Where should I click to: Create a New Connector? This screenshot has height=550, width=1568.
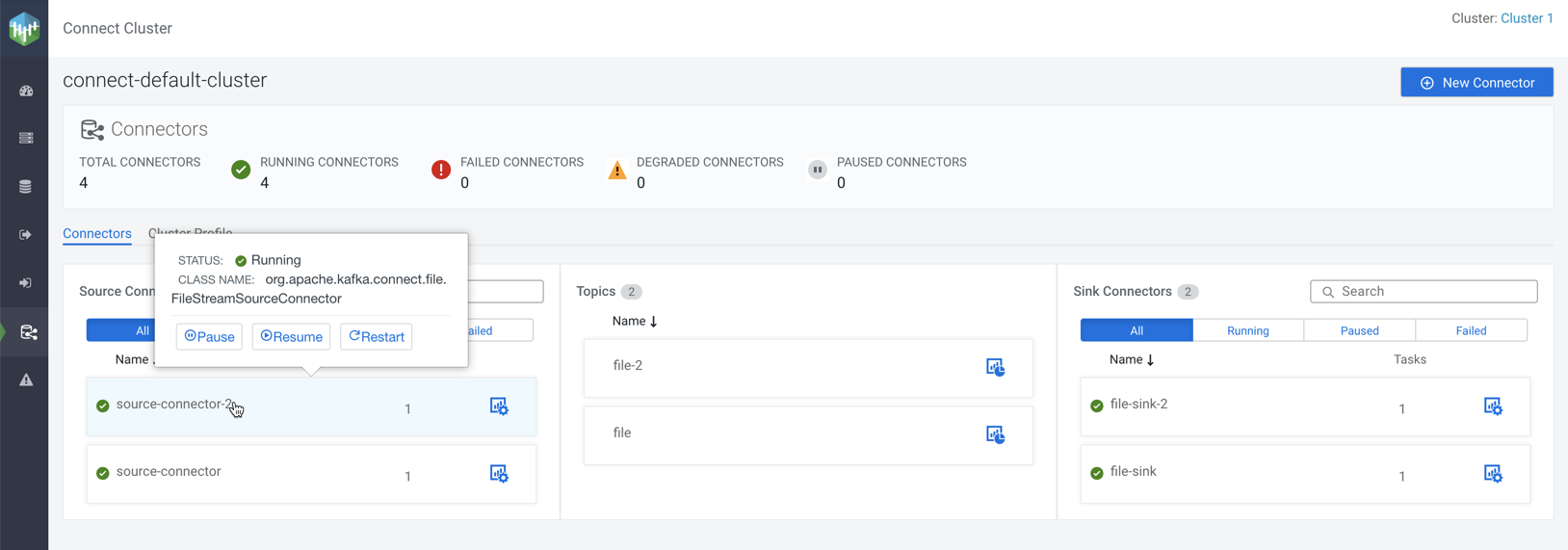1477,83
